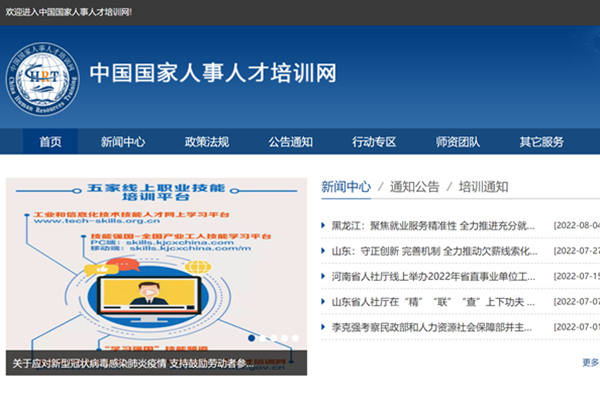Switch to the 培训通知 tab

[483, 187]
